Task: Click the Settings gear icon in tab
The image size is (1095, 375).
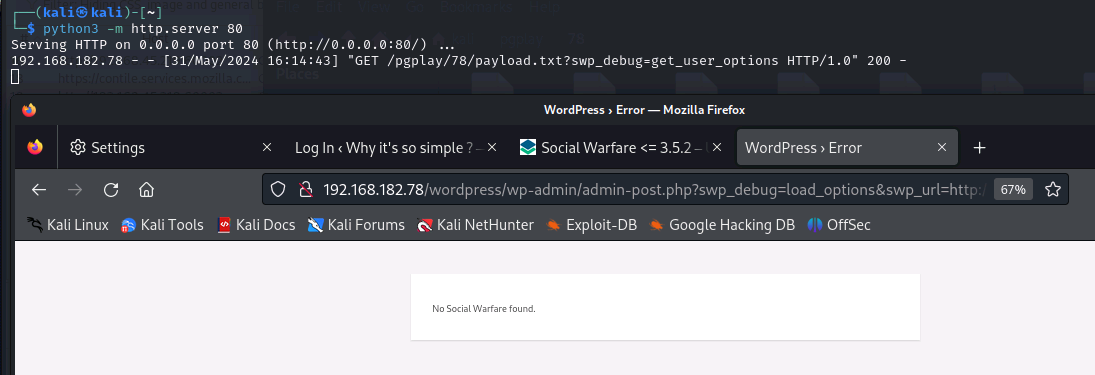Action: tap(78, 147)
